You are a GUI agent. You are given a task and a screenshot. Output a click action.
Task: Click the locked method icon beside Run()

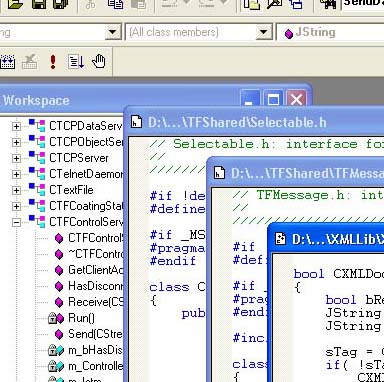[56, 318]
